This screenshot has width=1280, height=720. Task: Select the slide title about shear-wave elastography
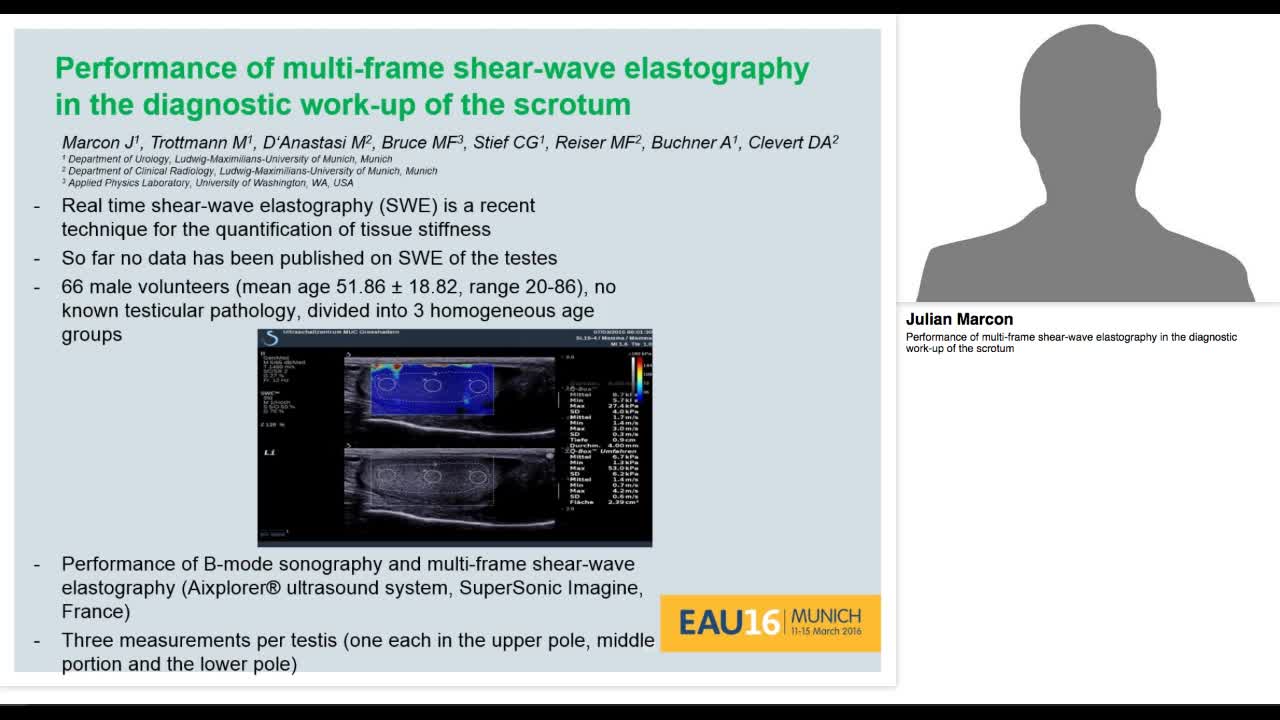430,85
